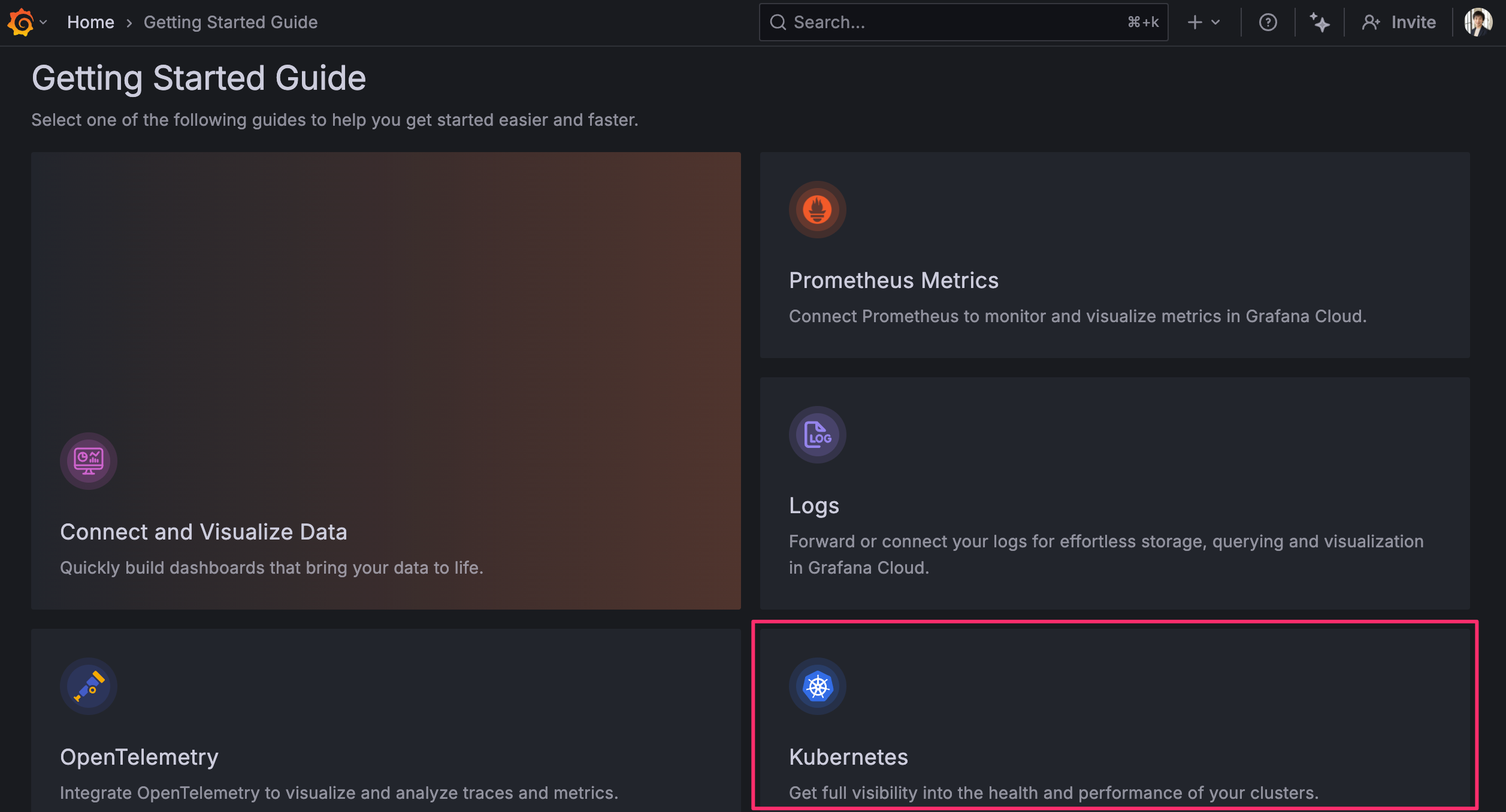Click the Invite button

click(1399, 22)
